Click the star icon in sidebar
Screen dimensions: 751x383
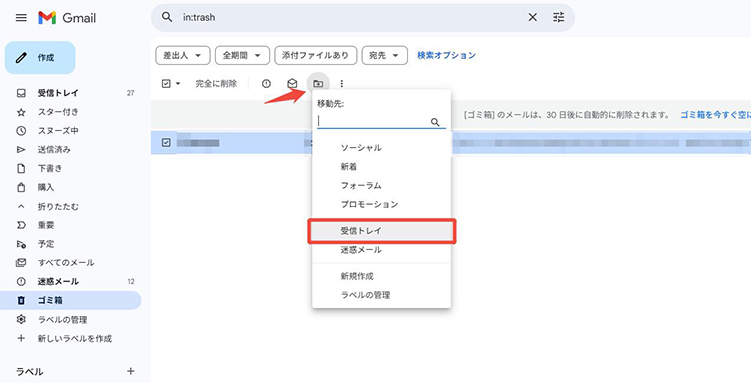(x=21, y=112)
